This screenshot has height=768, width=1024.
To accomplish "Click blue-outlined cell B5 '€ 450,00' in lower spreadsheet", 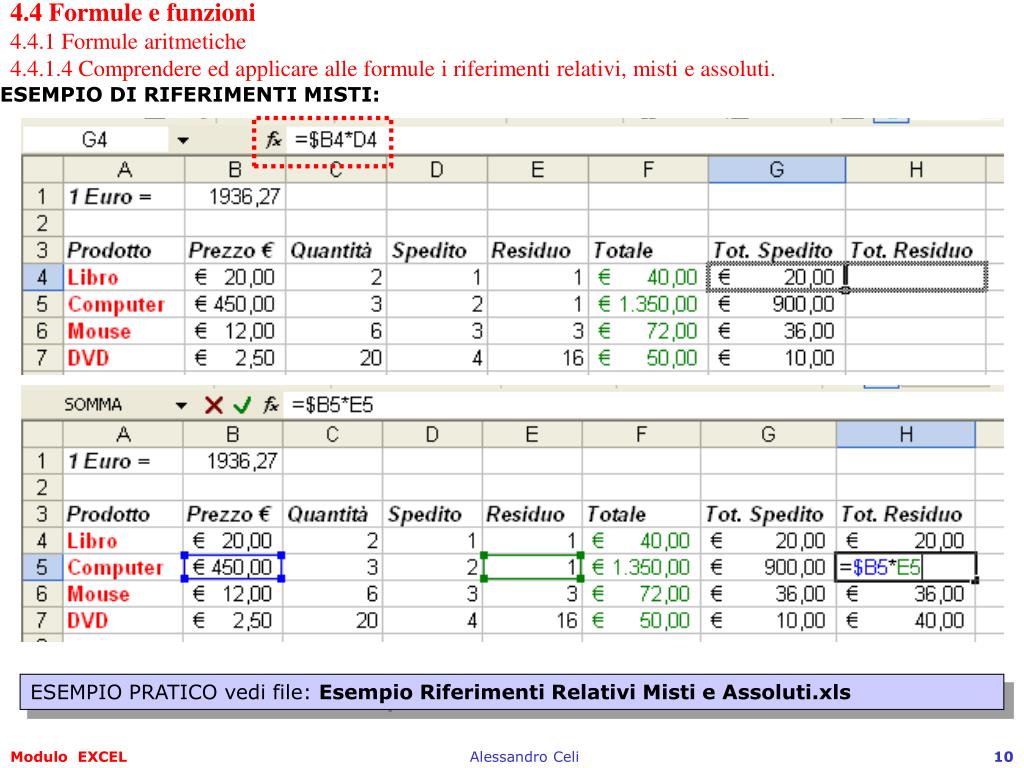I will 233,567.
